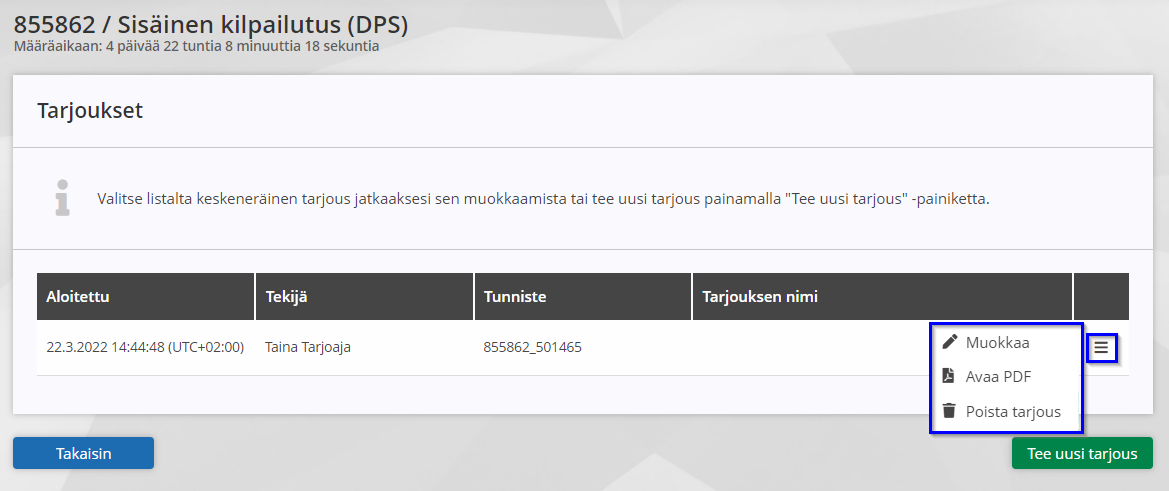The width and height of the screenshot is (1169, 491).
Task: Click the Tunniste column header
Action: click(583, 297)
